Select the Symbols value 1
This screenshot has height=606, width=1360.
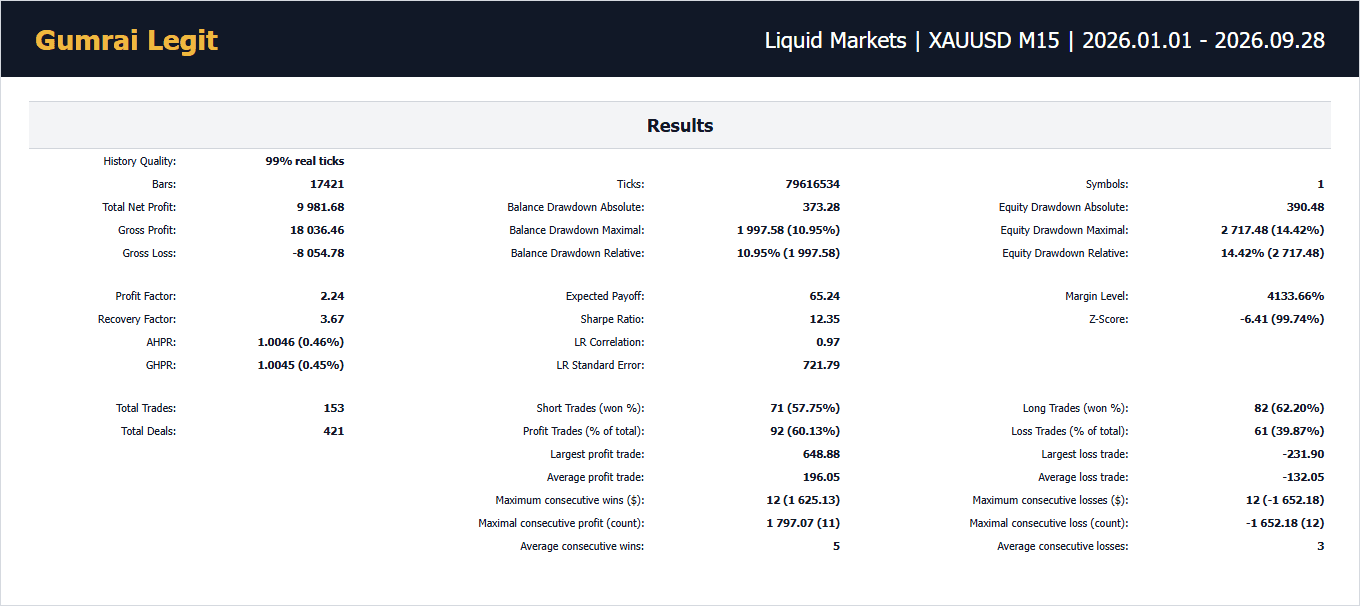tap(1321, 184)
